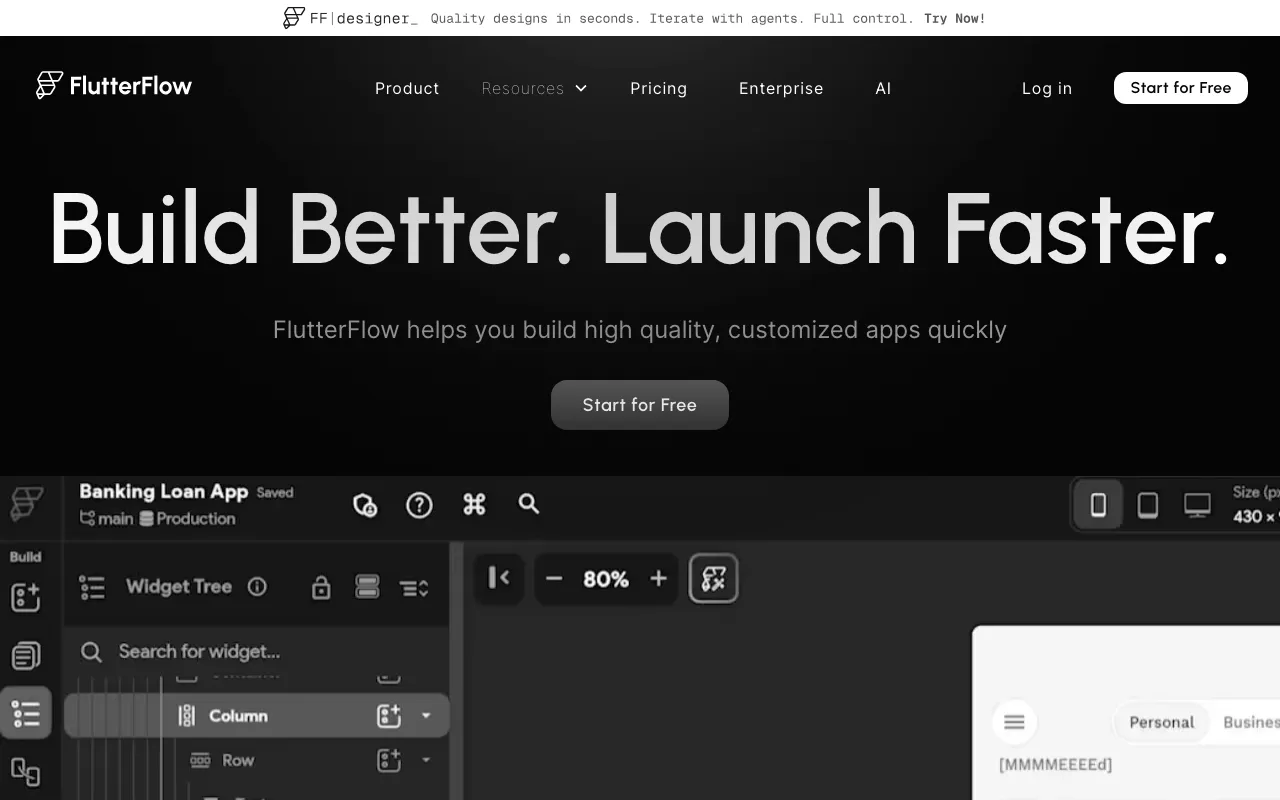Click the add child icon on Column row
Image resolution: width=1280 pixels, height=800 pixels.
[389, 716]
